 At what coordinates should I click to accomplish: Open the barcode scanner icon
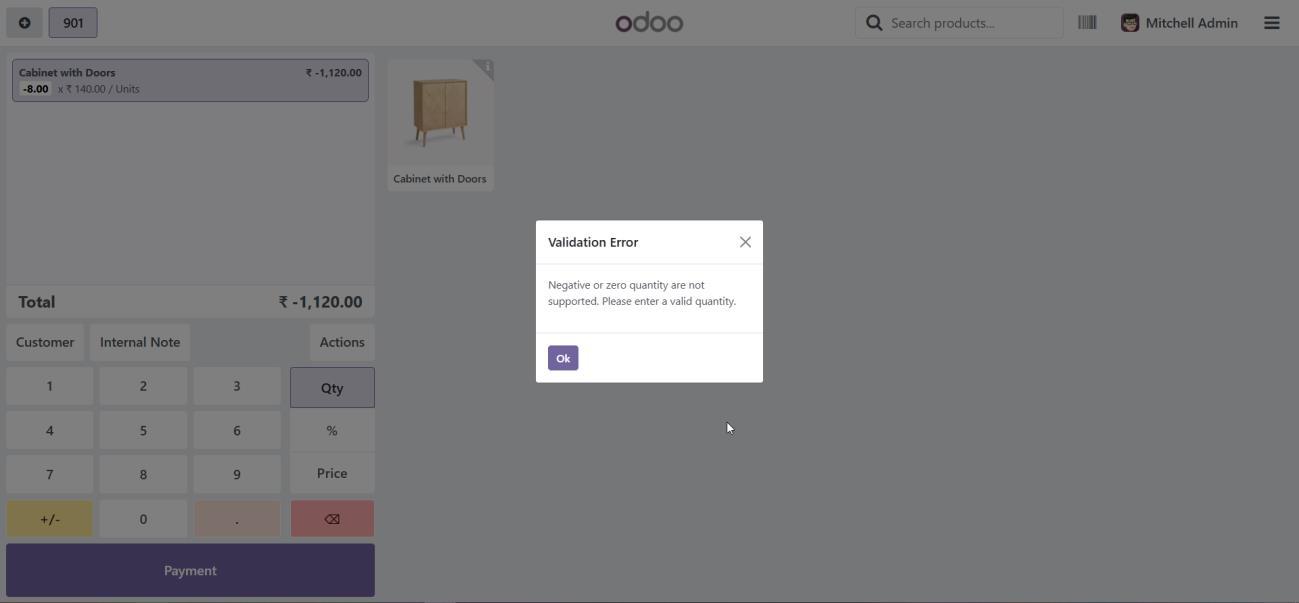coord(1087,23)
